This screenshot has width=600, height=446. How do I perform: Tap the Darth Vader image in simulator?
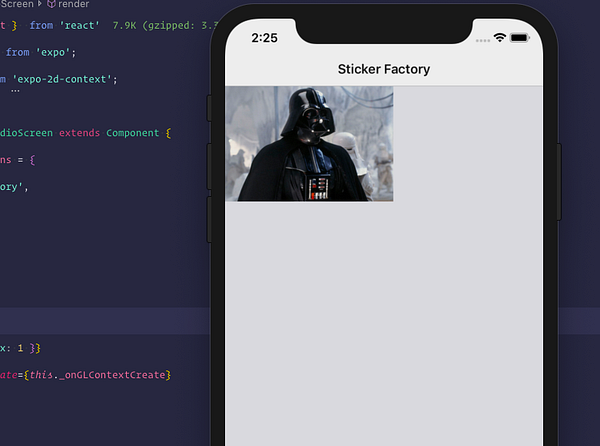[309, 144]
